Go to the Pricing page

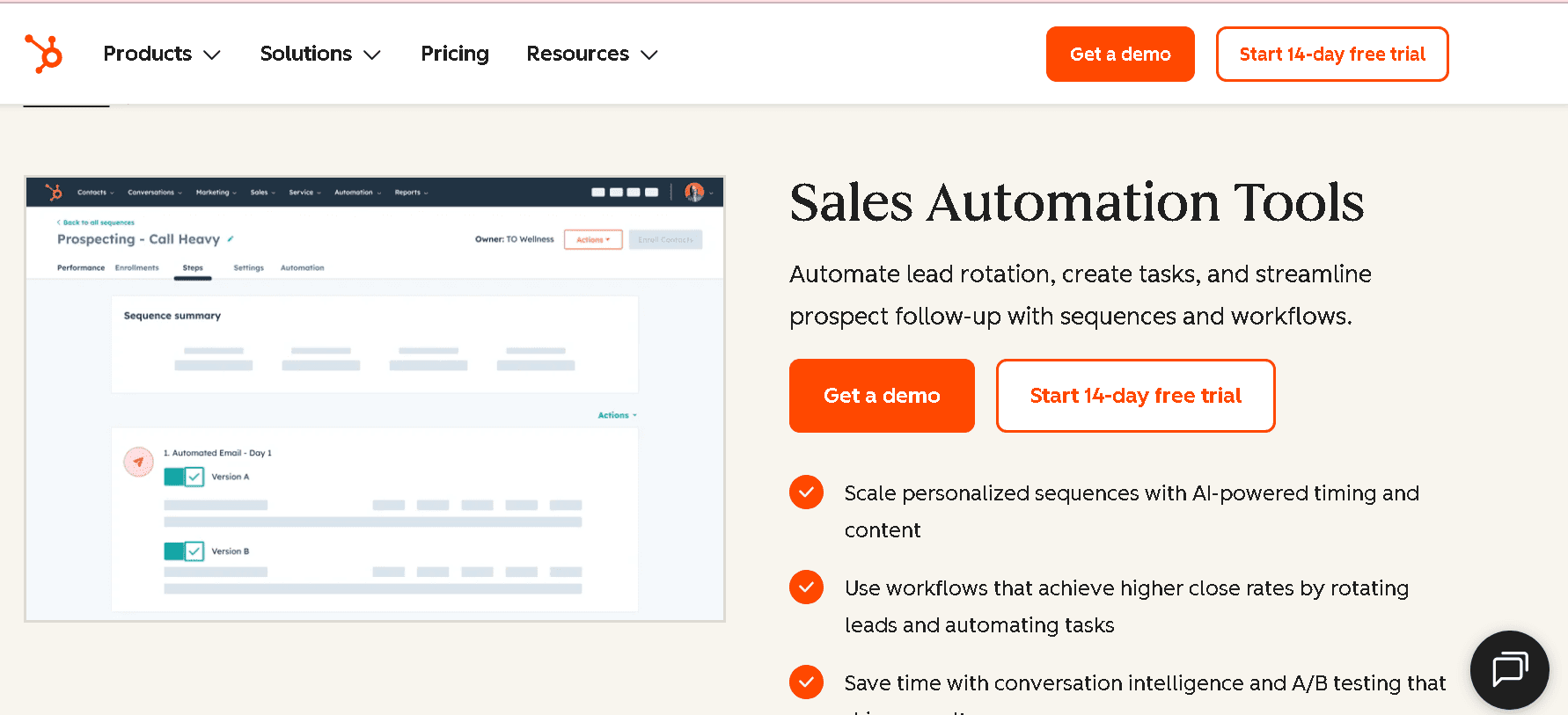[455, 54]
